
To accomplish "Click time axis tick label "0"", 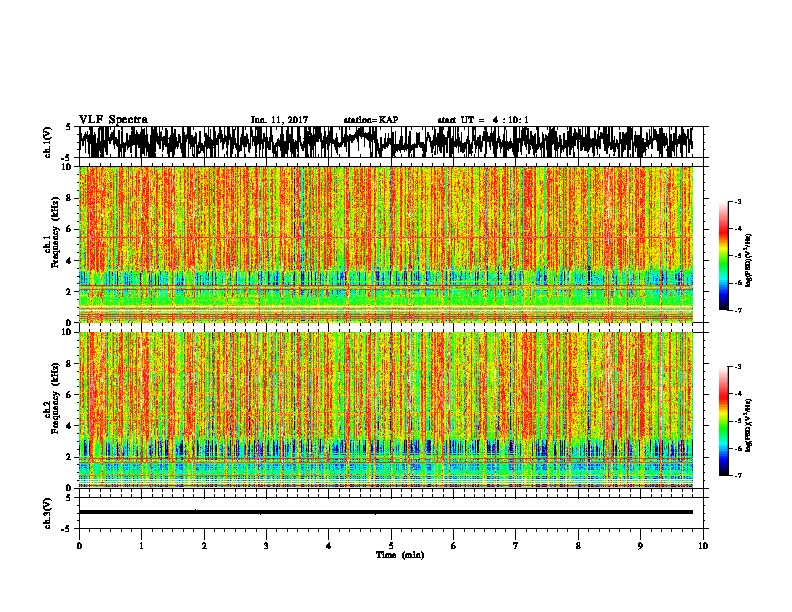I will (79, 546).
